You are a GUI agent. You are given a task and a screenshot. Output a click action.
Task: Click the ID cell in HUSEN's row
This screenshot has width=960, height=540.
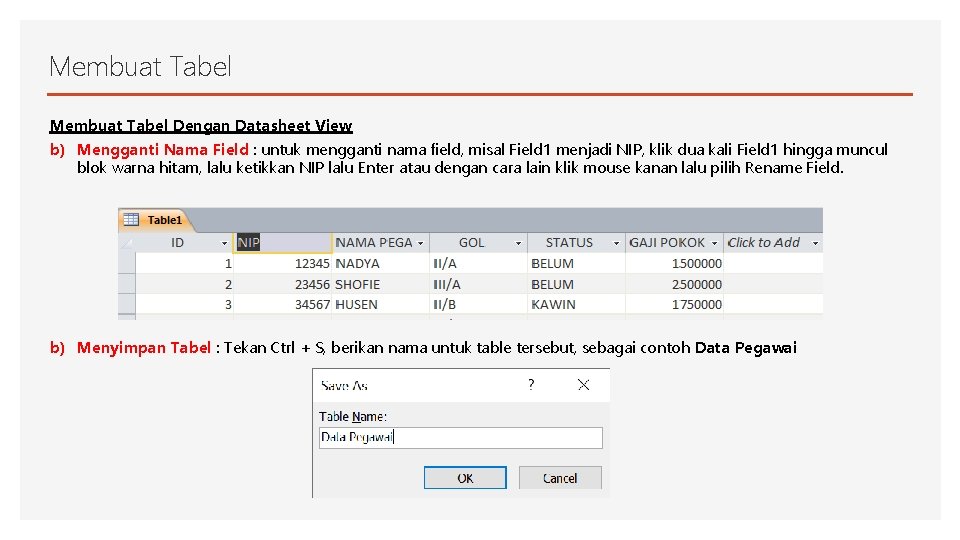[x=184, y=304]
